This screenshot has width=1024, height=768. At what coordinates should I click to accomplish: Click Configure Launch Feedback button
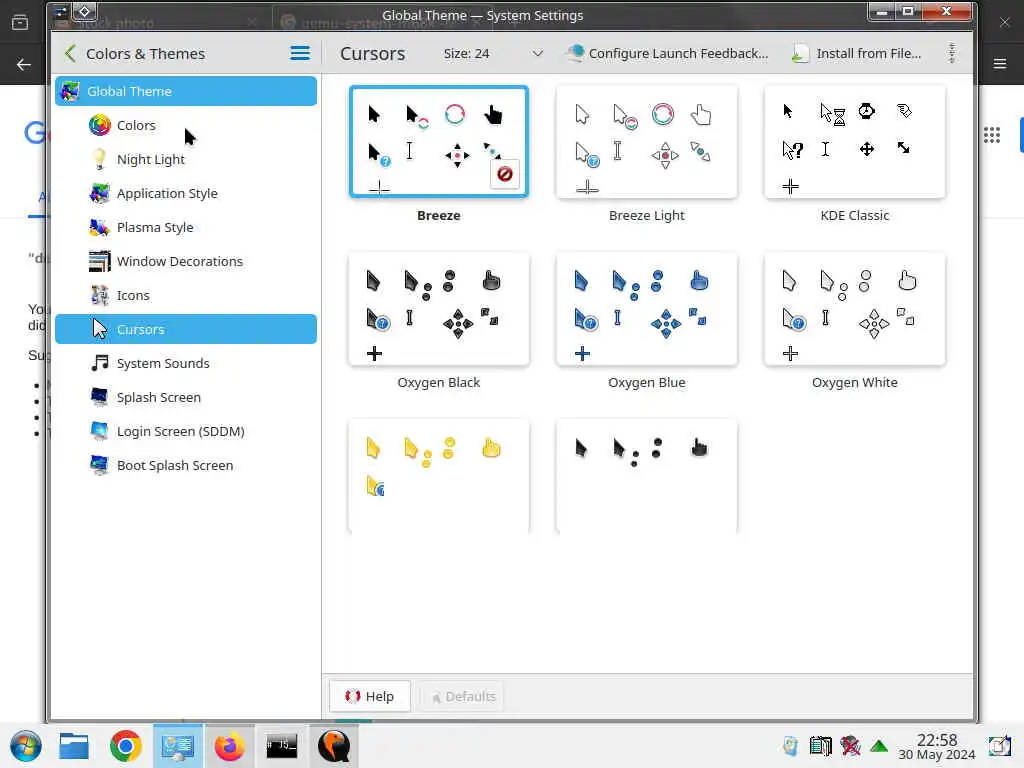pos(667,54)
